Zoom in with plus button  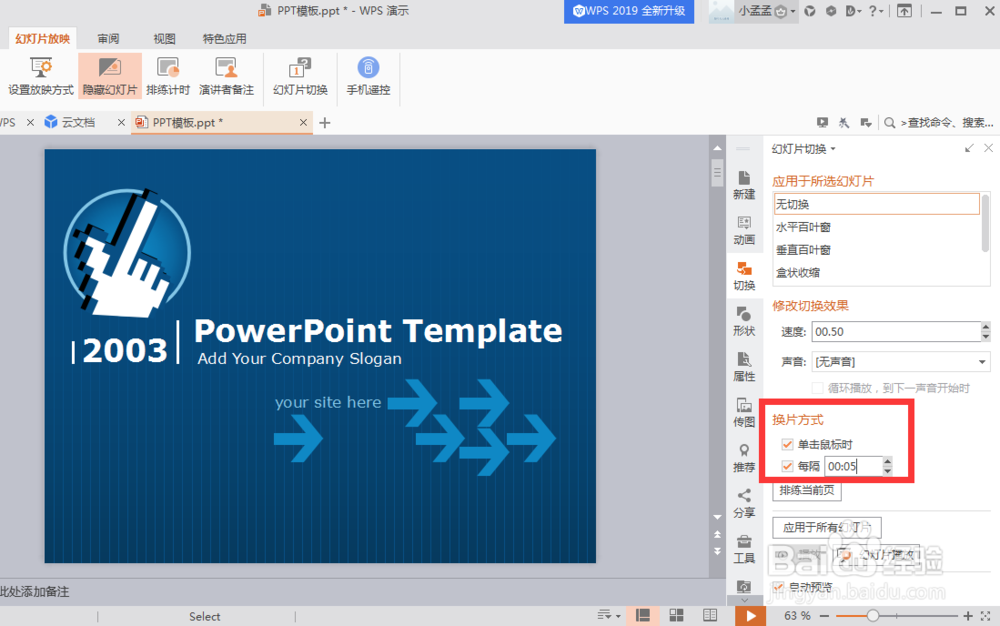[x=967, y=616]
